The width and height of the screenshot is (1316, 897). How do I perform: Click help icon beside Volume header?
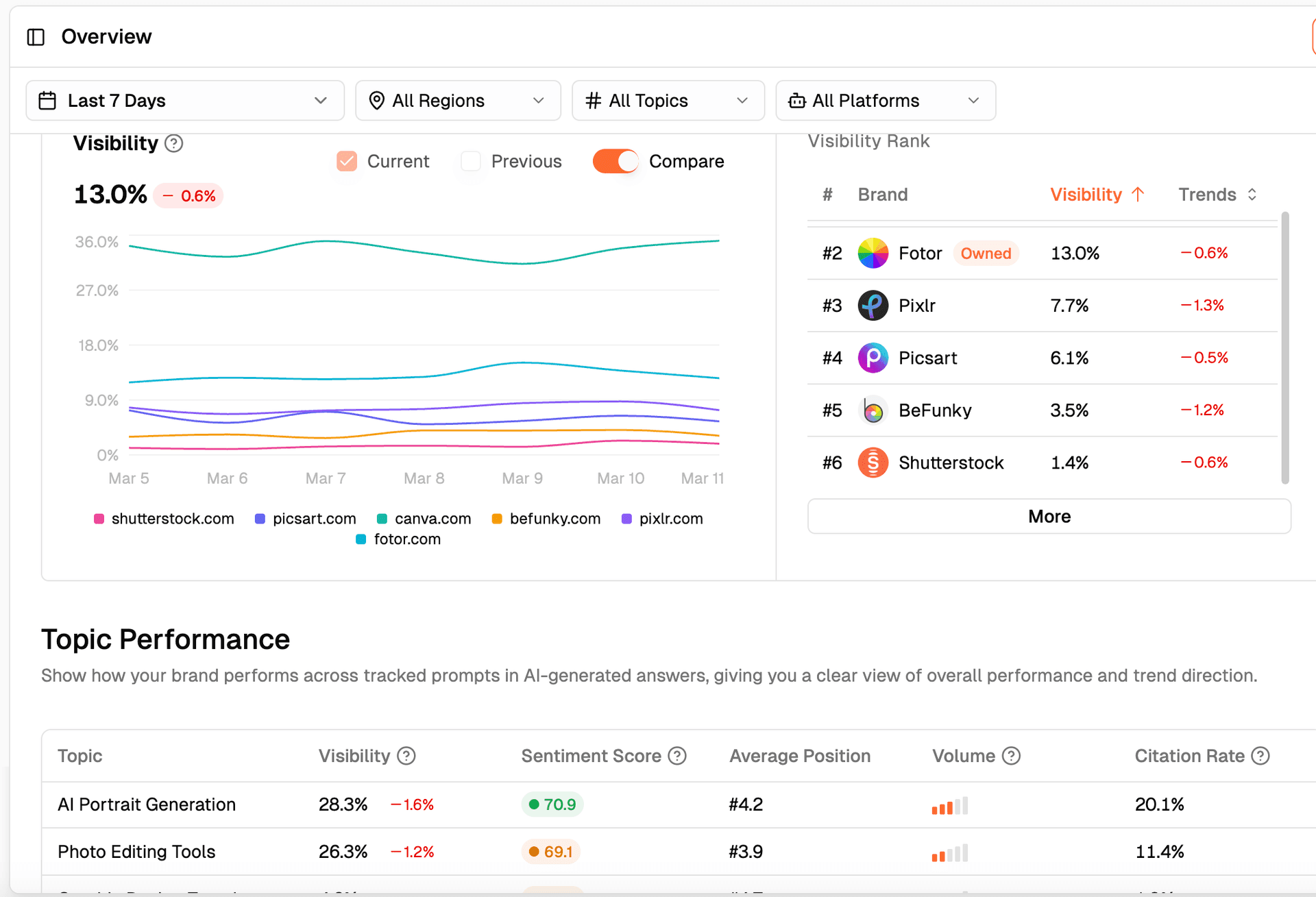click(1011, 756)
